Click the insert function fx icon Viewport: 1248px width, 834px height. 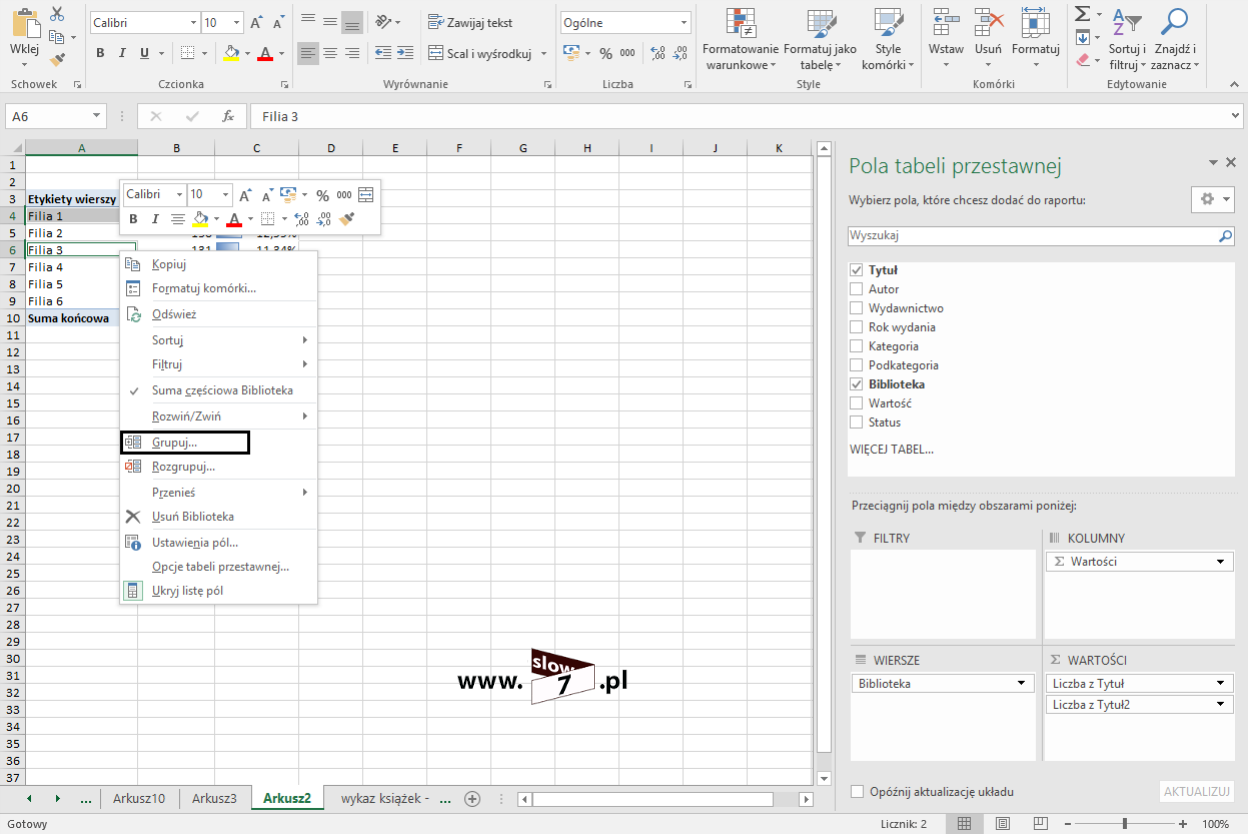pos(228,116)
